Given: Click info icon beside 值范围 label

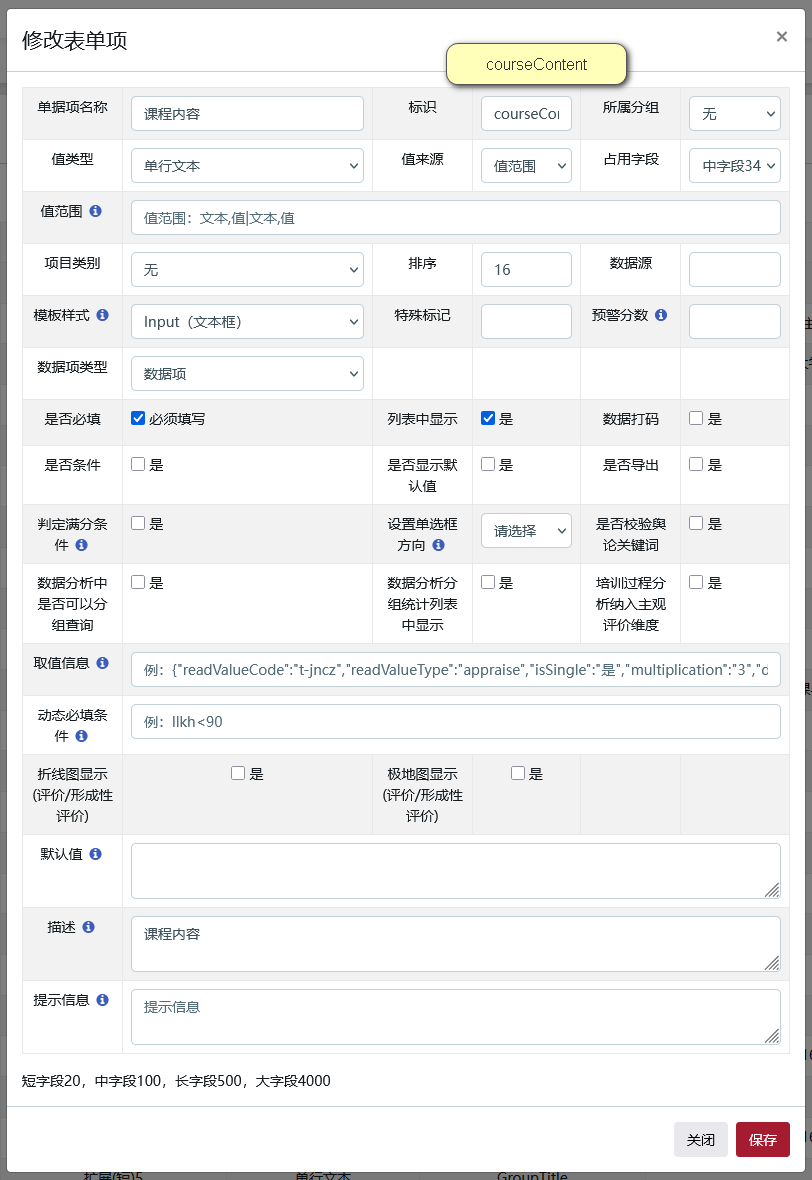Looking at the screenshot, I should tap(96, 211).
